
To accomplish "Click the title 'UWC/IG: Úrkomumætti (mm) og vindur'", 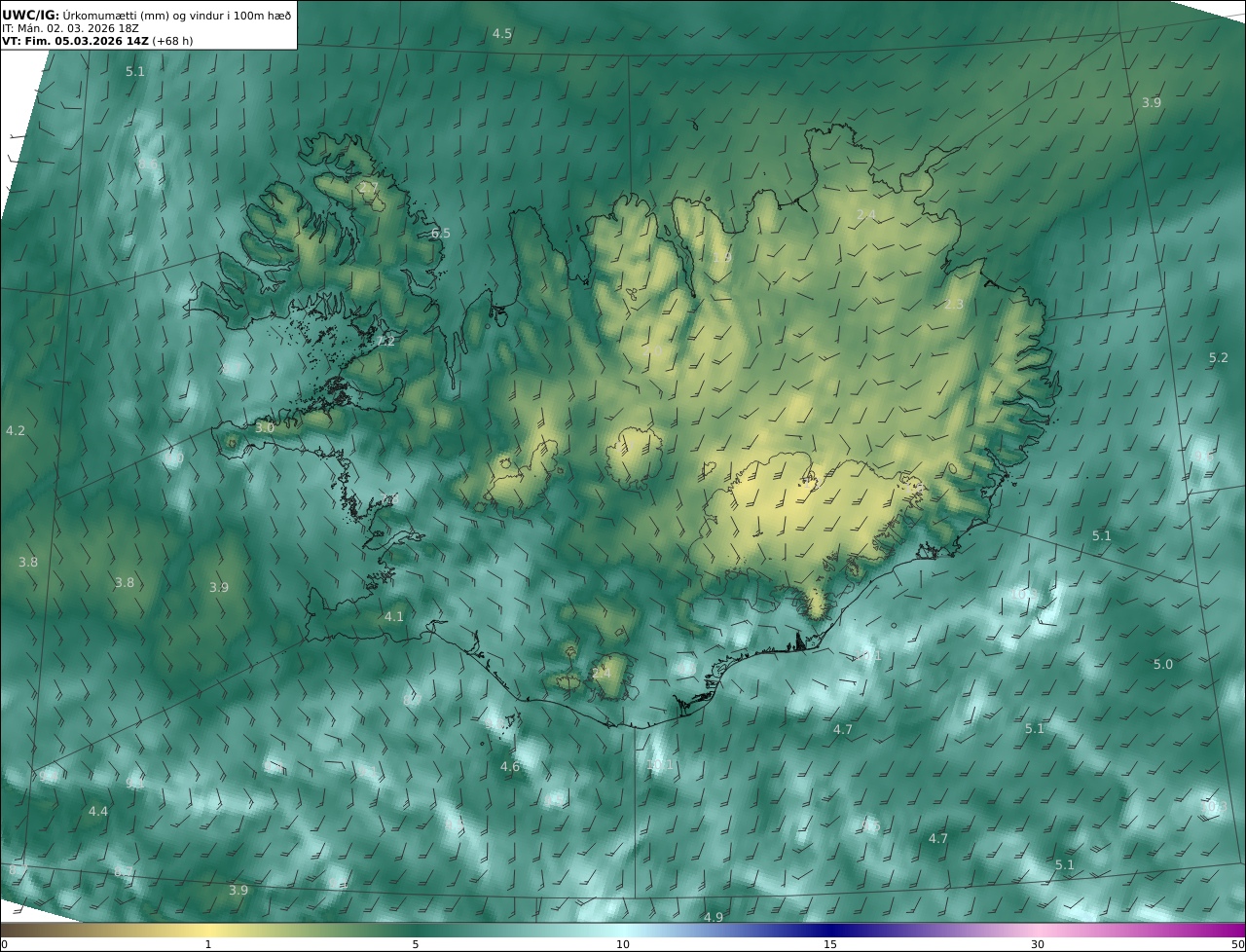I will pos(146,15).
